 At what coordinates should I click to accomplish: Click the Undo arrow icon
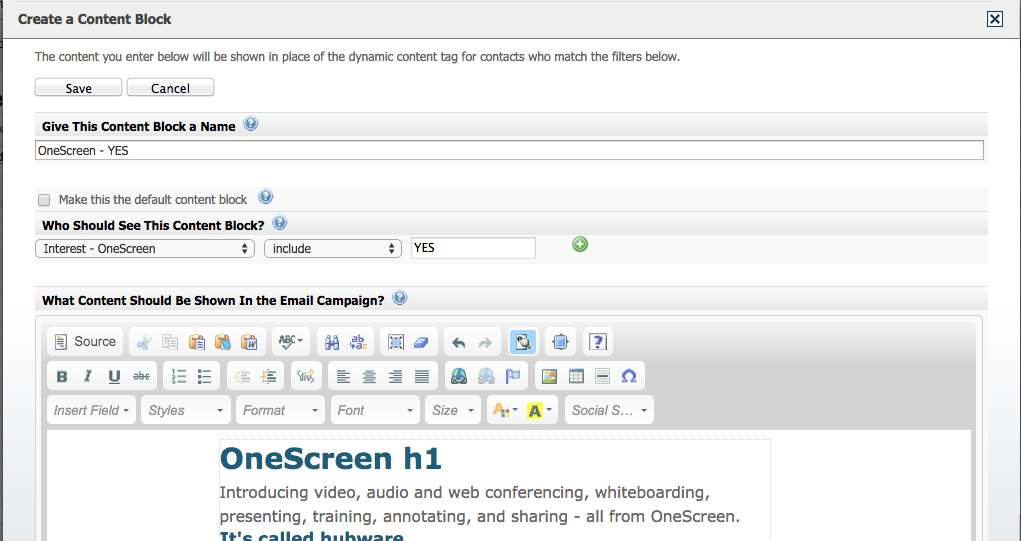coord(458,342)
